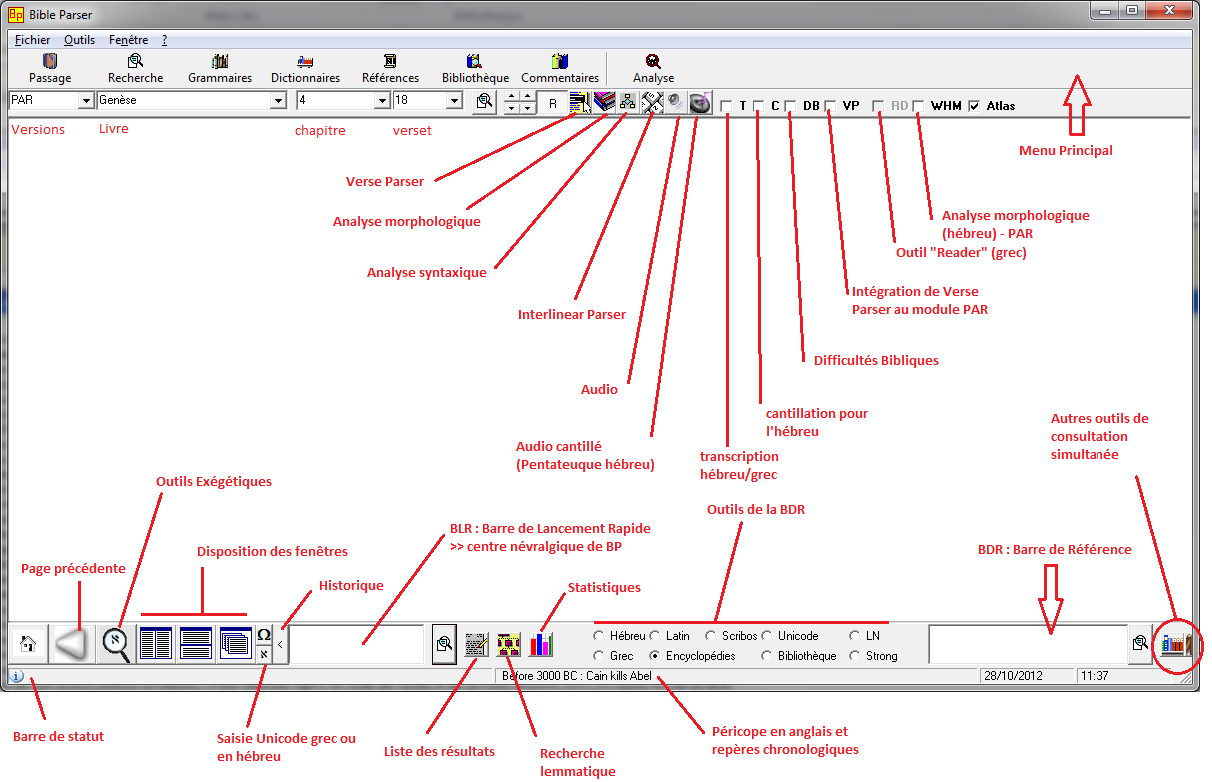
Task: Arrange windows in horizontal rows layout
Action: tap(196, 644)
